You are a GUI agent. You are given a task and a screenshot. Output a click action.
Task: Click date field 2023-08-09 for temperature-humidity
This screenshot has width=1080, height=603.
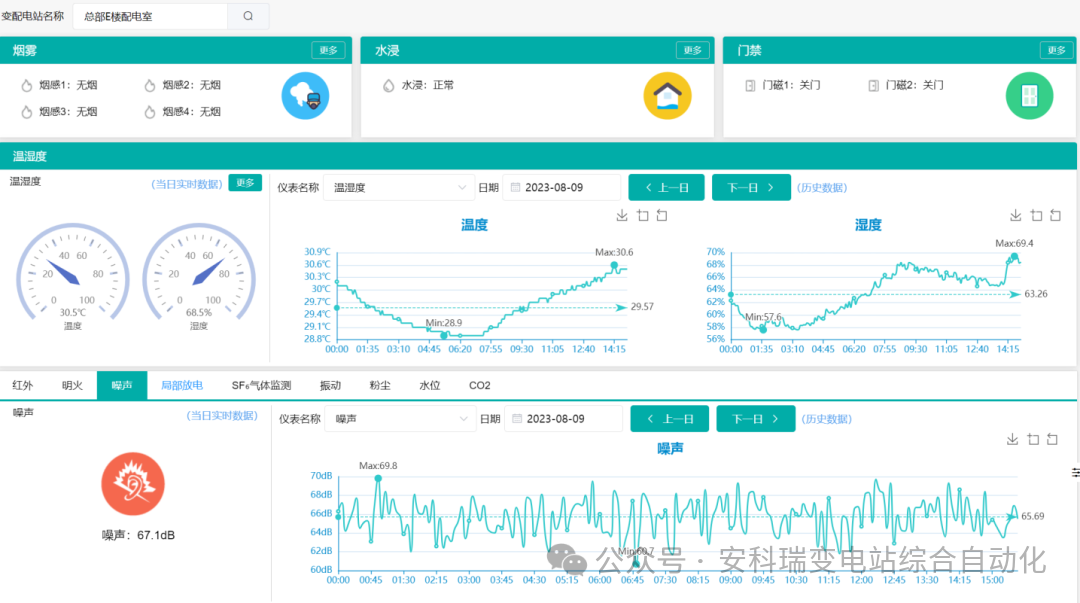(562, 187)
